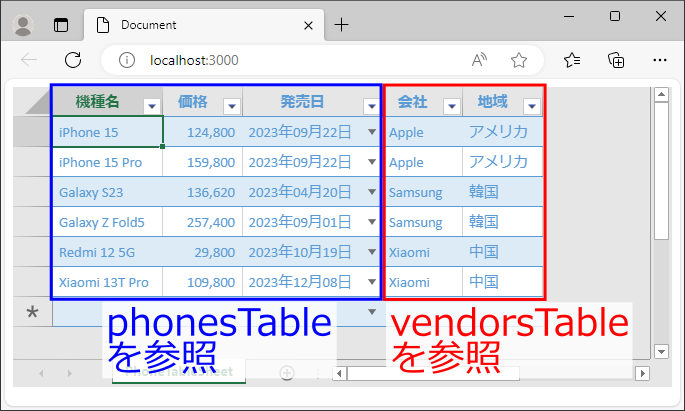This screenshot has height=411, width=685.
Task: Select the price cell 136,620
Action: click(203, 192)
